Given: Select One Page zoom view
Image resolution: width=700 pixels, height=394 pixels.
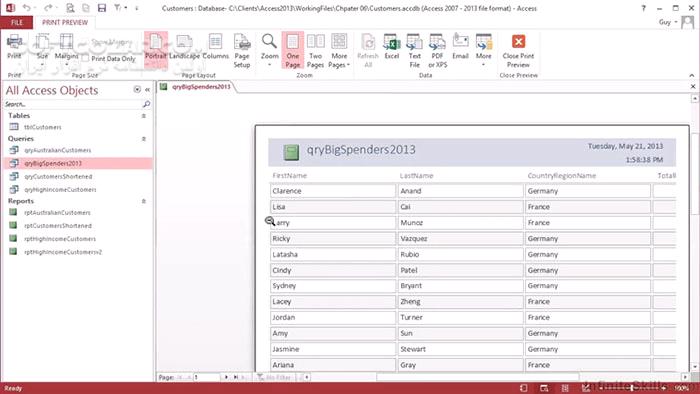Looking at the screenshot, I should click(x=292, y=50).
